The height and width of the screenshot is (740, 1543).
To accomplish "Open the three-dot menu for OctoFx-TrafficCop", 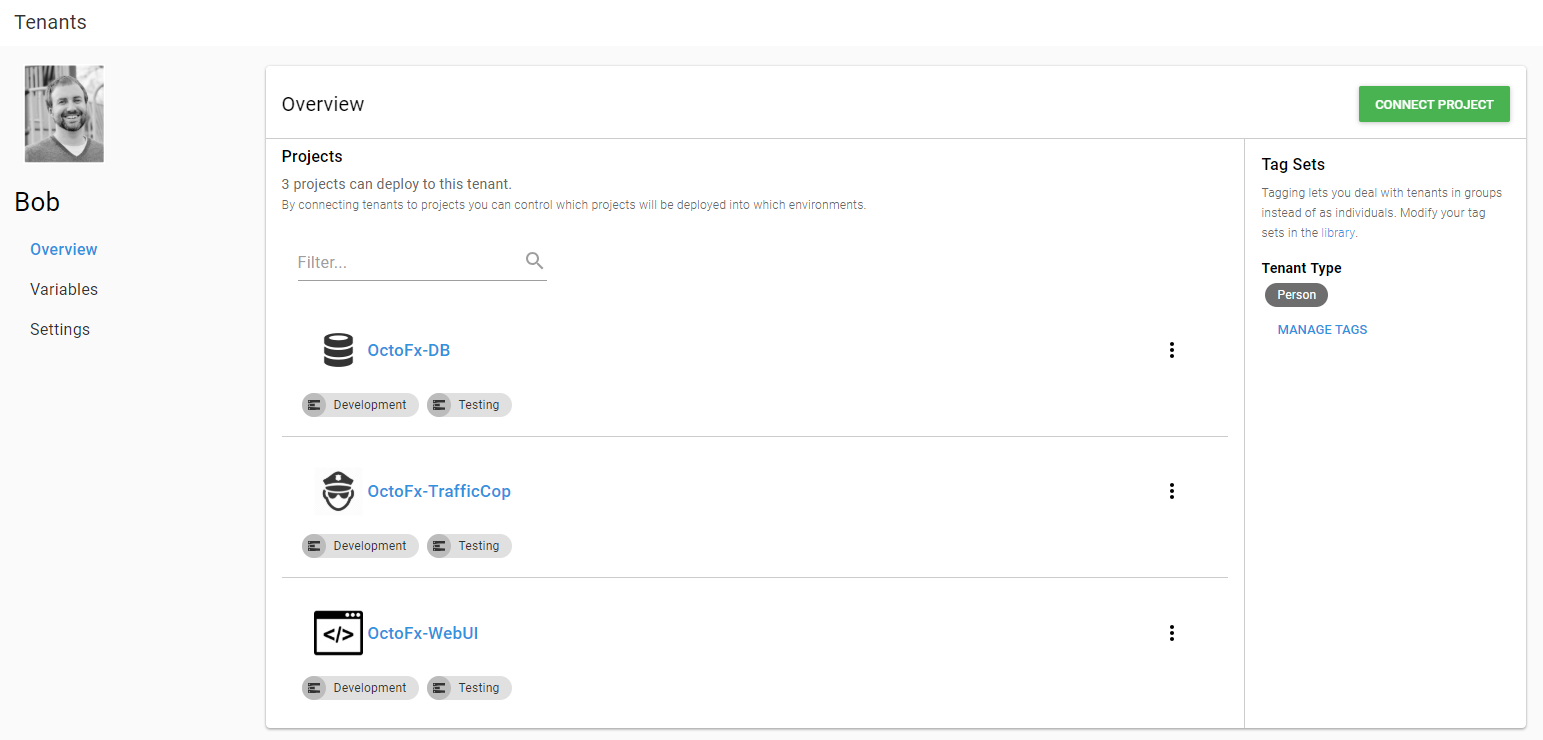I will [x=1171, y=491].
